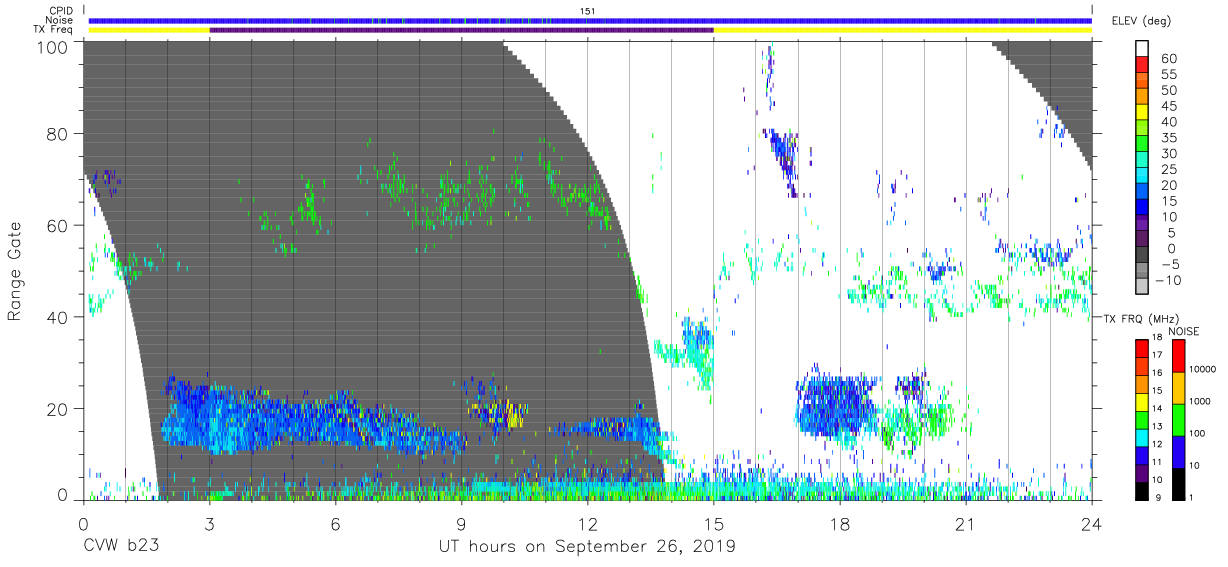Screen dimensions: 1228x567
Task: Click the TX Freq row label
Action: click(x=54, y=29)
